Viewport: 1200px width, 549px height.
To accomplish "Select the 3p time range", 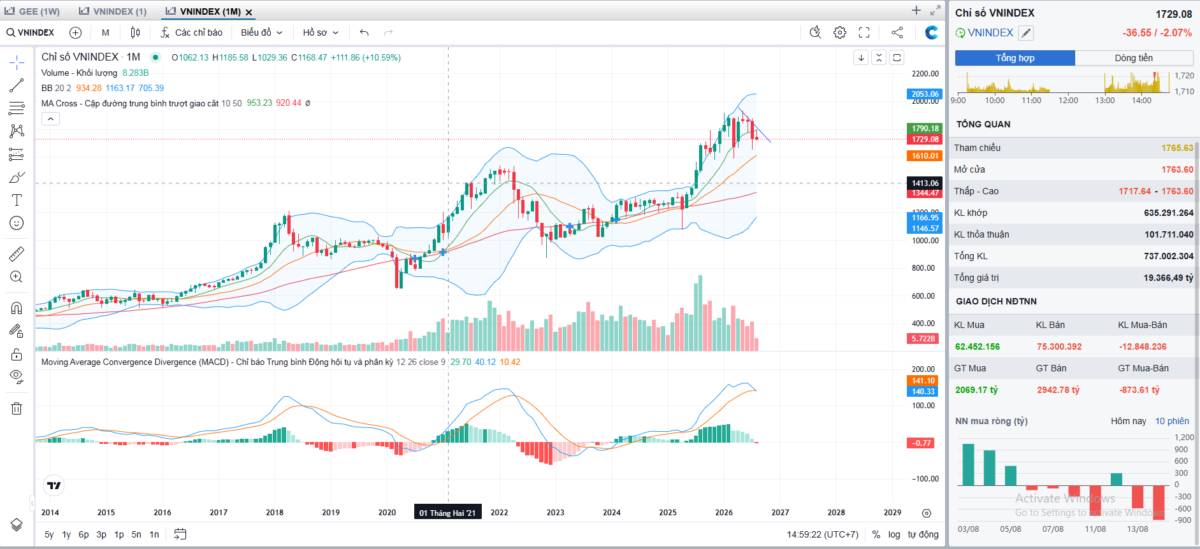I will tap(101, 535).
